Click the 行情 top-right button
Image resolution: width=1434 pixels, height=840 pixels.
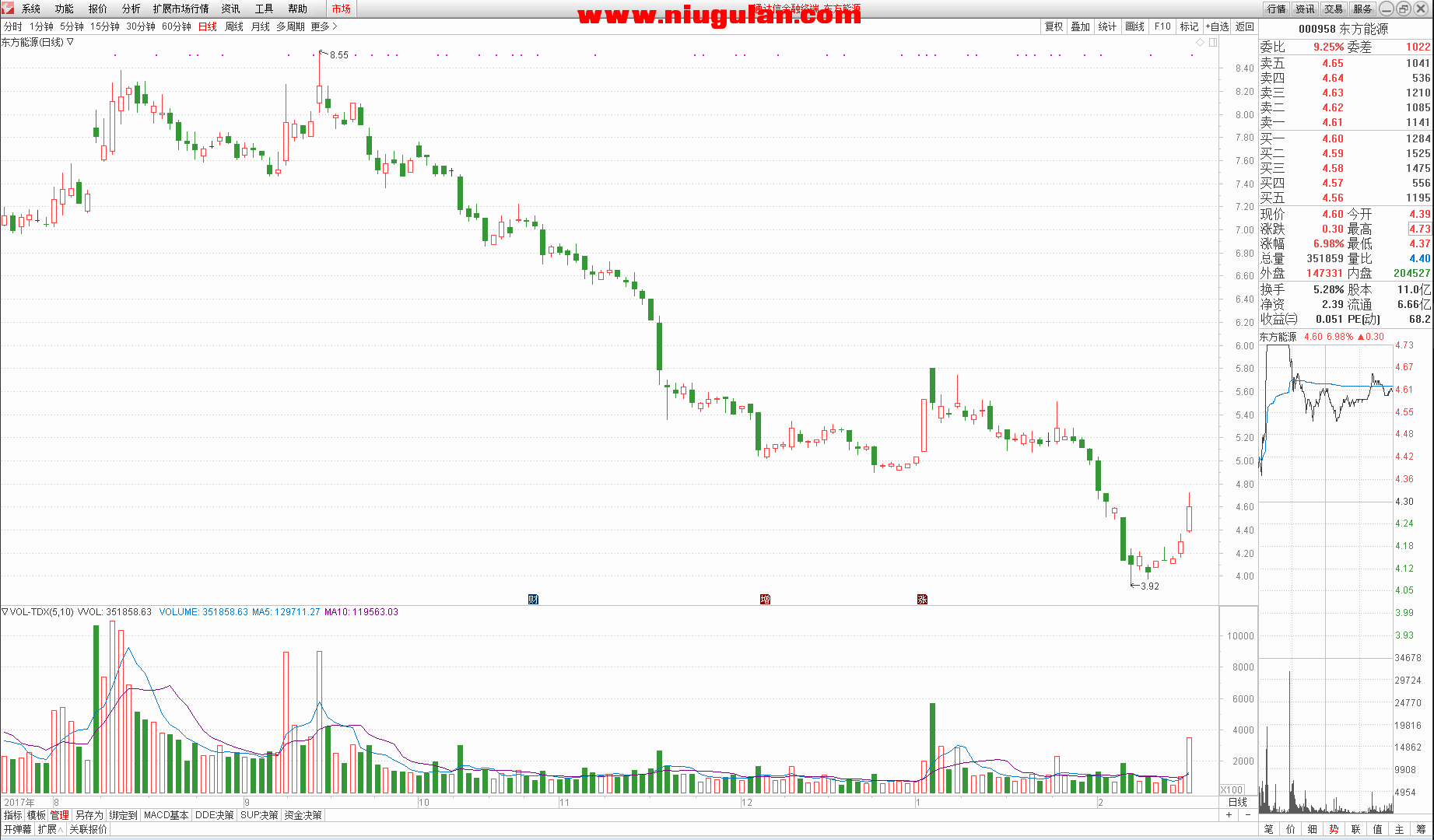click(1277, 9)
